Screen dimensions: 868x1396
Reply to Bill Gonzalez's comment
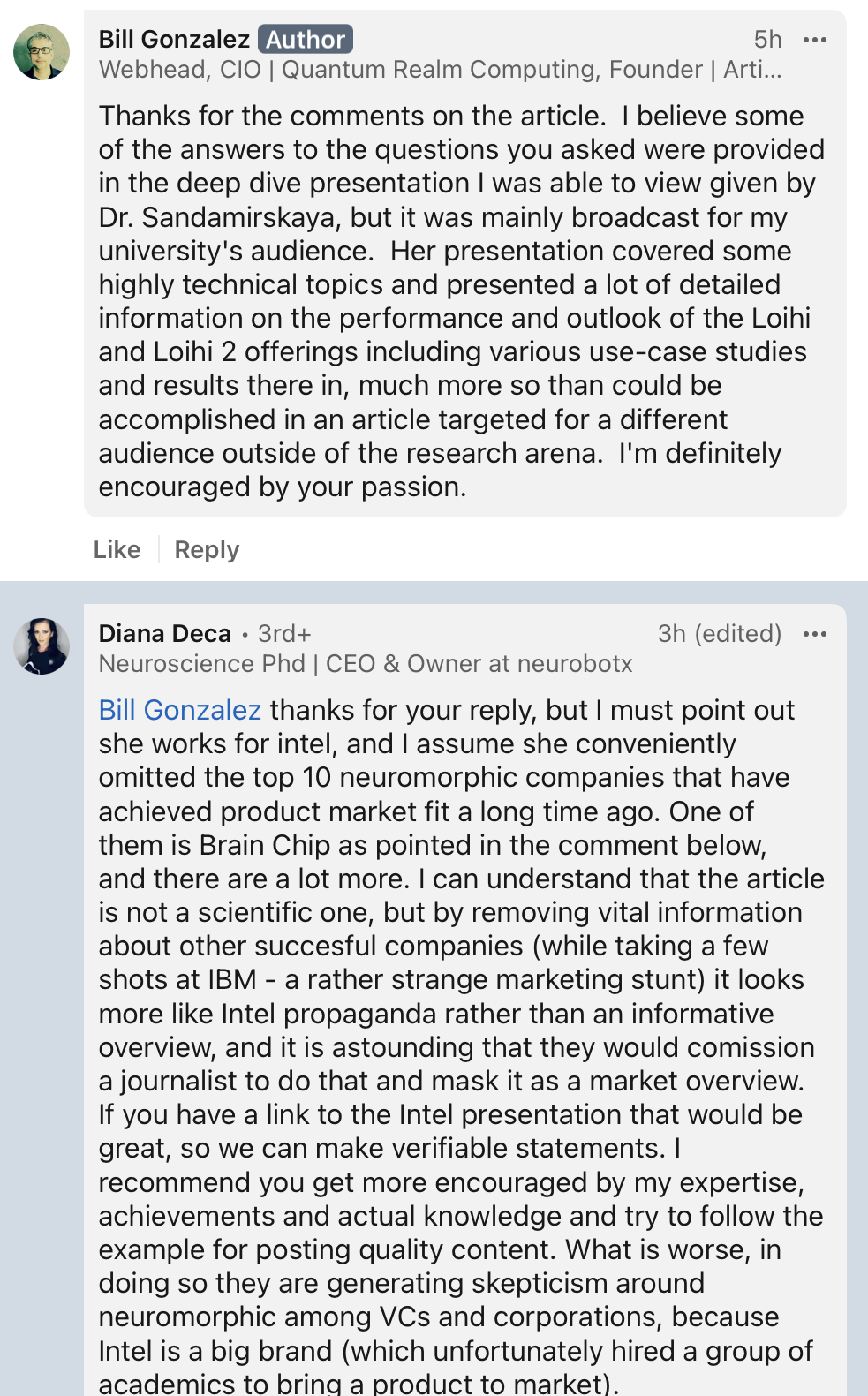pos(207,549)
